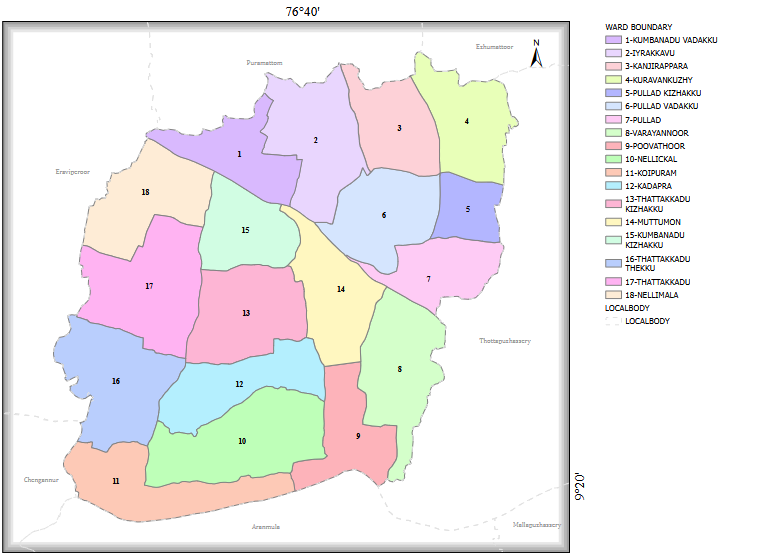Click the Thottapuzhassery neighbor label
Viewport: 760px width, 553px height.
click(x=505, y=341)
